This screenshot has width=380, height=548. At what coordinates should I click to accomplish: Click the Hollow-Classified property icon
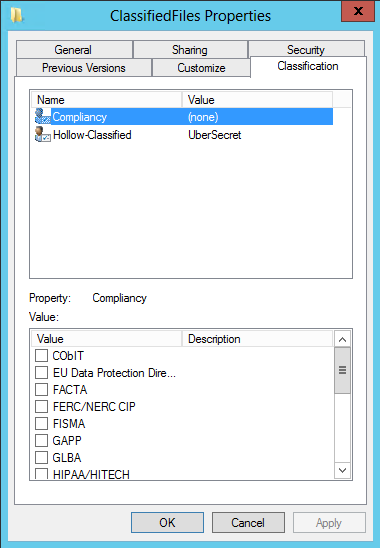(x=43, y=134)
